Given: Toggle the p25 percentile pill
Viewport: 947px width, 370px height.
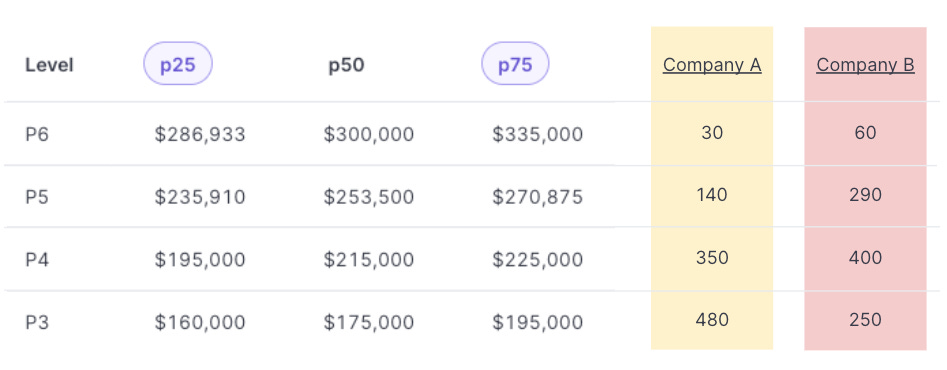Looking at the screenshot, I should coord(178,64).
